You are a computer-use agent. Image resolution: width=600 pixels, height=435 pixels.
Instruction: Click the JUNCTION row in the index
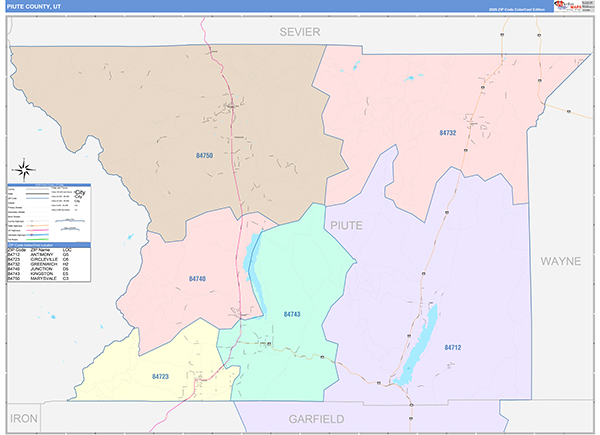click(x=49, y=269)
